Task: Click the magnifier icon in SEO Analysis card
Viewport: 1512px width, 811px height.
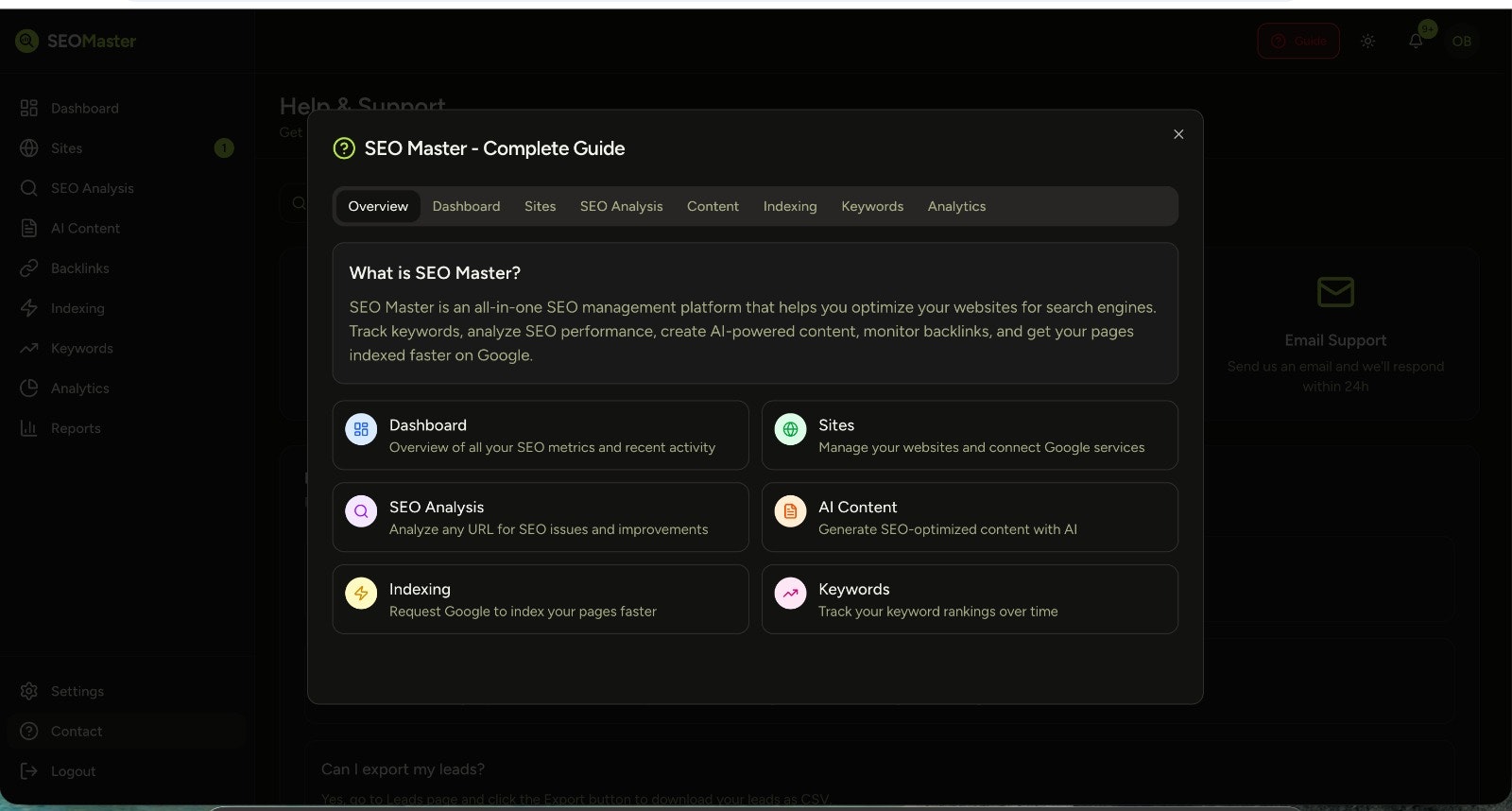Action: tap(361, 511)
